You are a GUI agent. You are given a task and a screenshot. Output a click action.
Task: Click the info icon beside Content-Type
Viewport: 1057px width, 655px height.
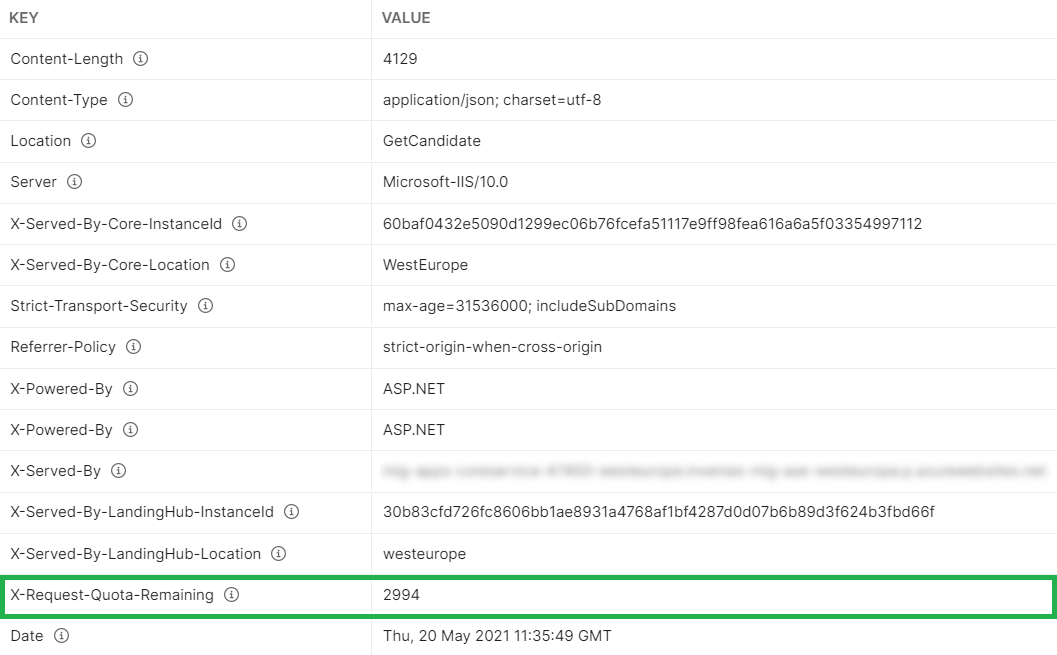coord(127,100)
